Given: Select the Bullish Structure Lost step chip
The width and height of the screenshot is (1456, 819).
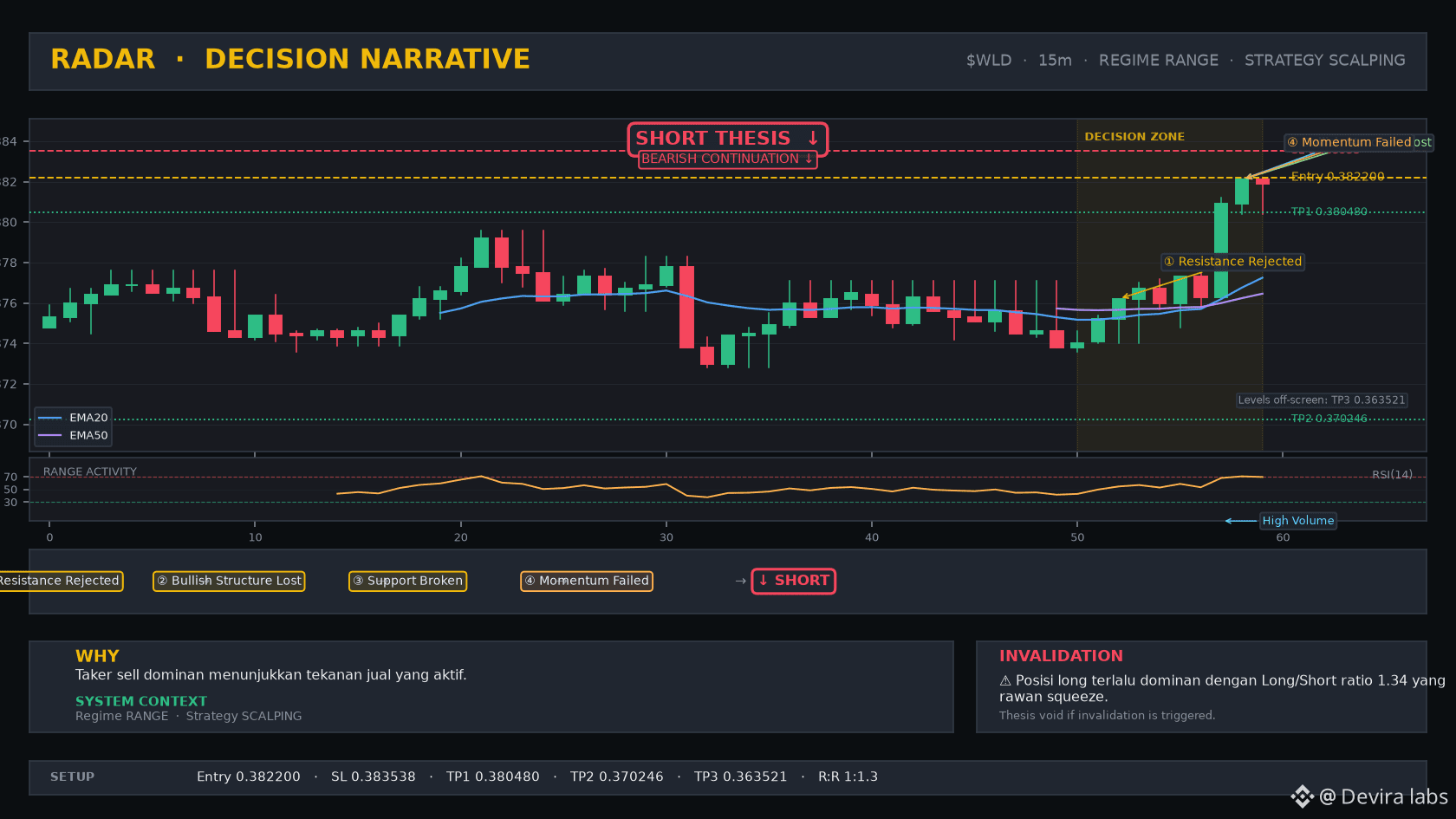Looking at the screenshot, I should tap(229, 581).
